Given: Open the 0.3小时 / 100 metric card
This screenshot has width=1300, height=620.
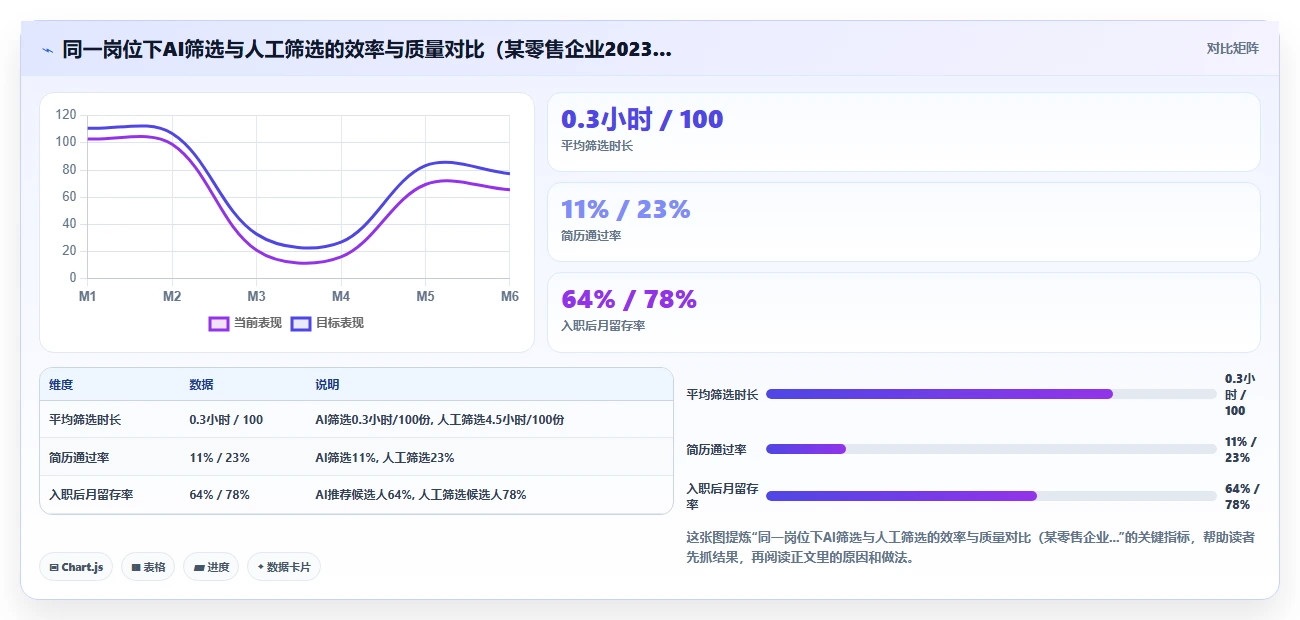Looking at the screenshot, I should (903, 132).
